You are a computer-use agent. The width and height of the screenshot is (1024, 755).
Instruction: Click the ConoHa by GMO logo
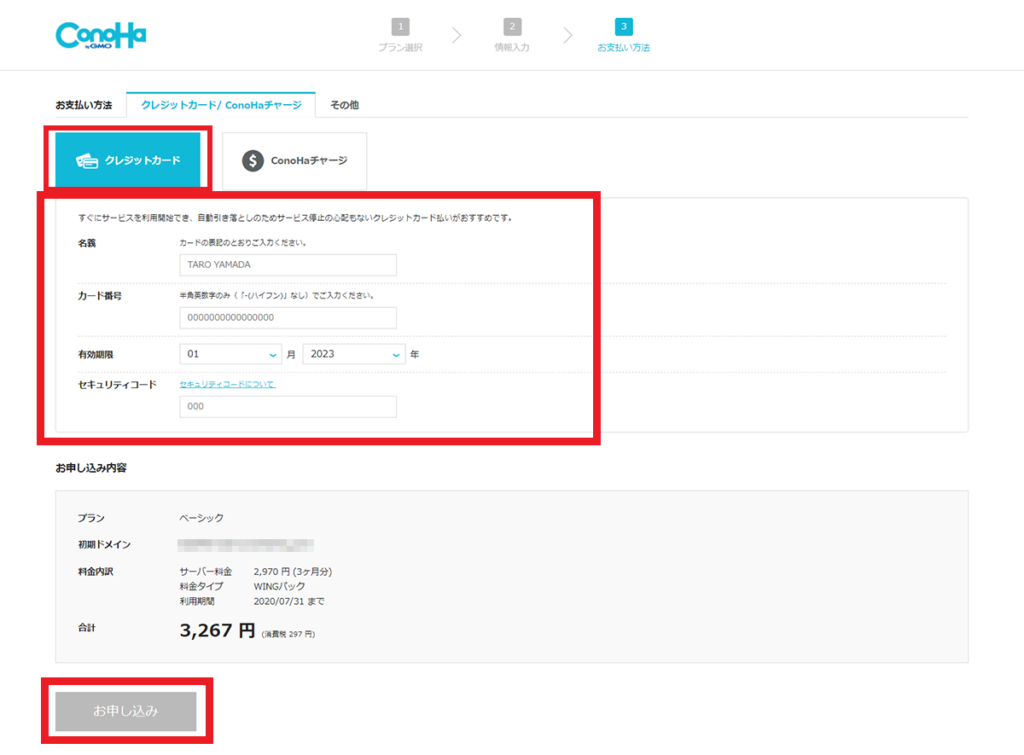101,36
